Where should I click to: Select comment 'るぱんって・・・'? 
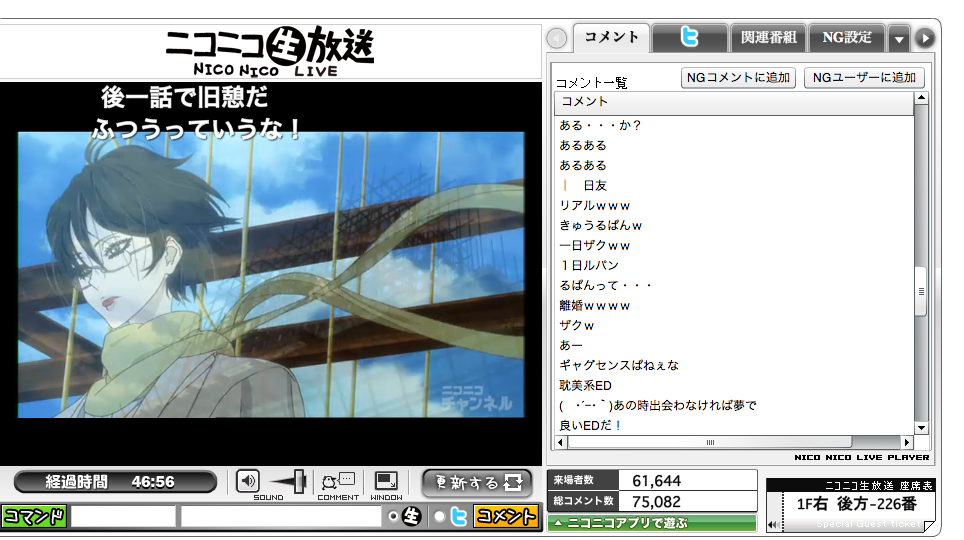(605, 285)
